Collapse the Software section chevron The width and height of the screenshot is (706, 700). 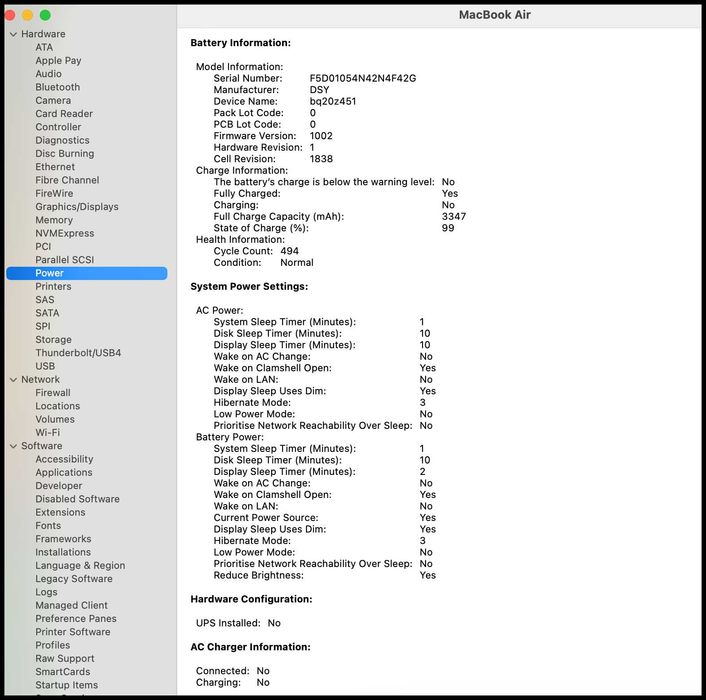[x=13, y=446]
